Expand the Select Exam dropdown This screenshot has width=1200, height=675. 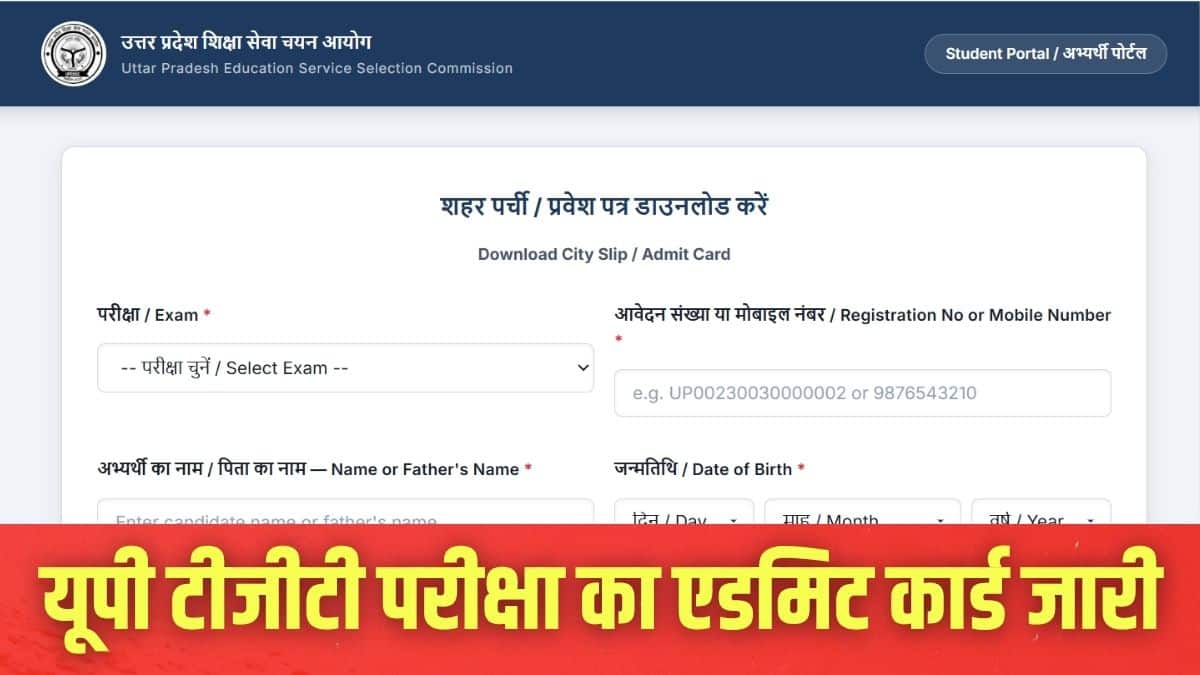[345, 368]
